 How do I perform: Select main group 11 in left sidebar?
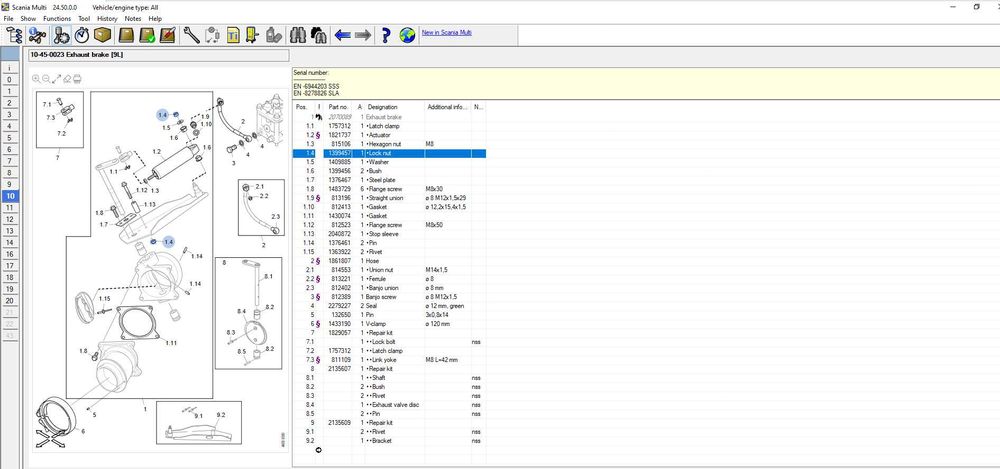tap(10, 208)
